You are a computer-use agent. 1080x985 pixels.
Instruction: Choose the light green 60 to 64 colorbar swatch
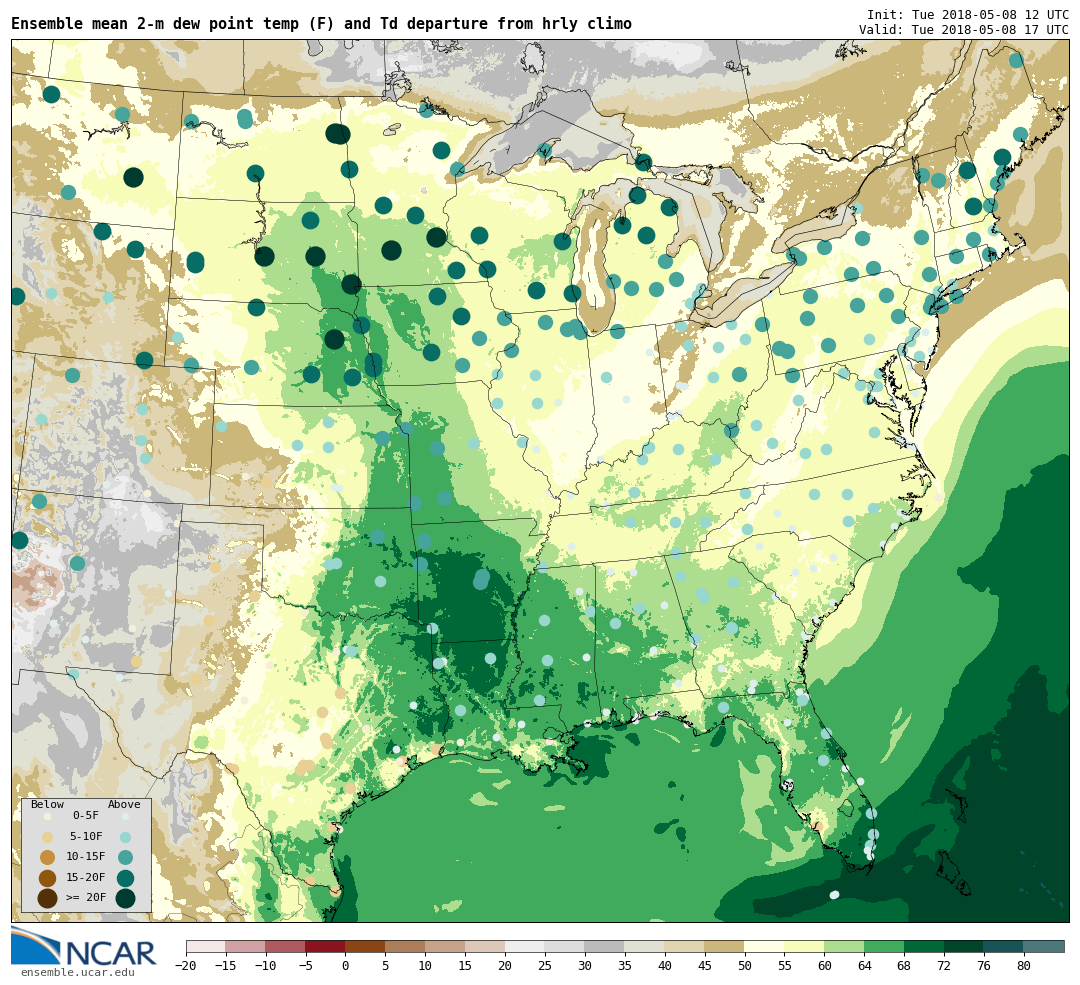[x=844, y=946]
